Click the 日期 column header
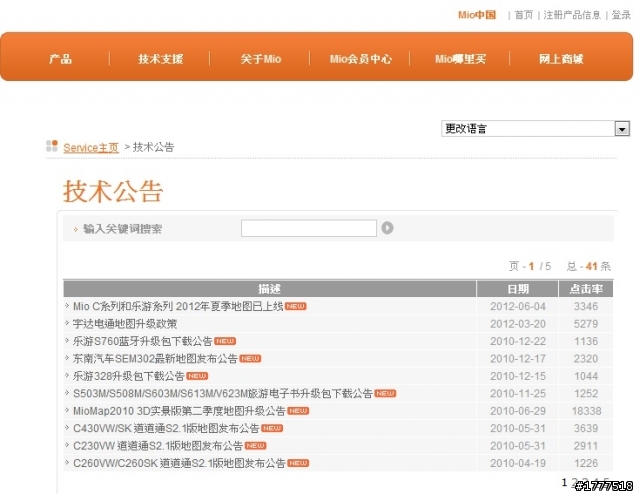640x494 pixels. (x=518, y=289)
